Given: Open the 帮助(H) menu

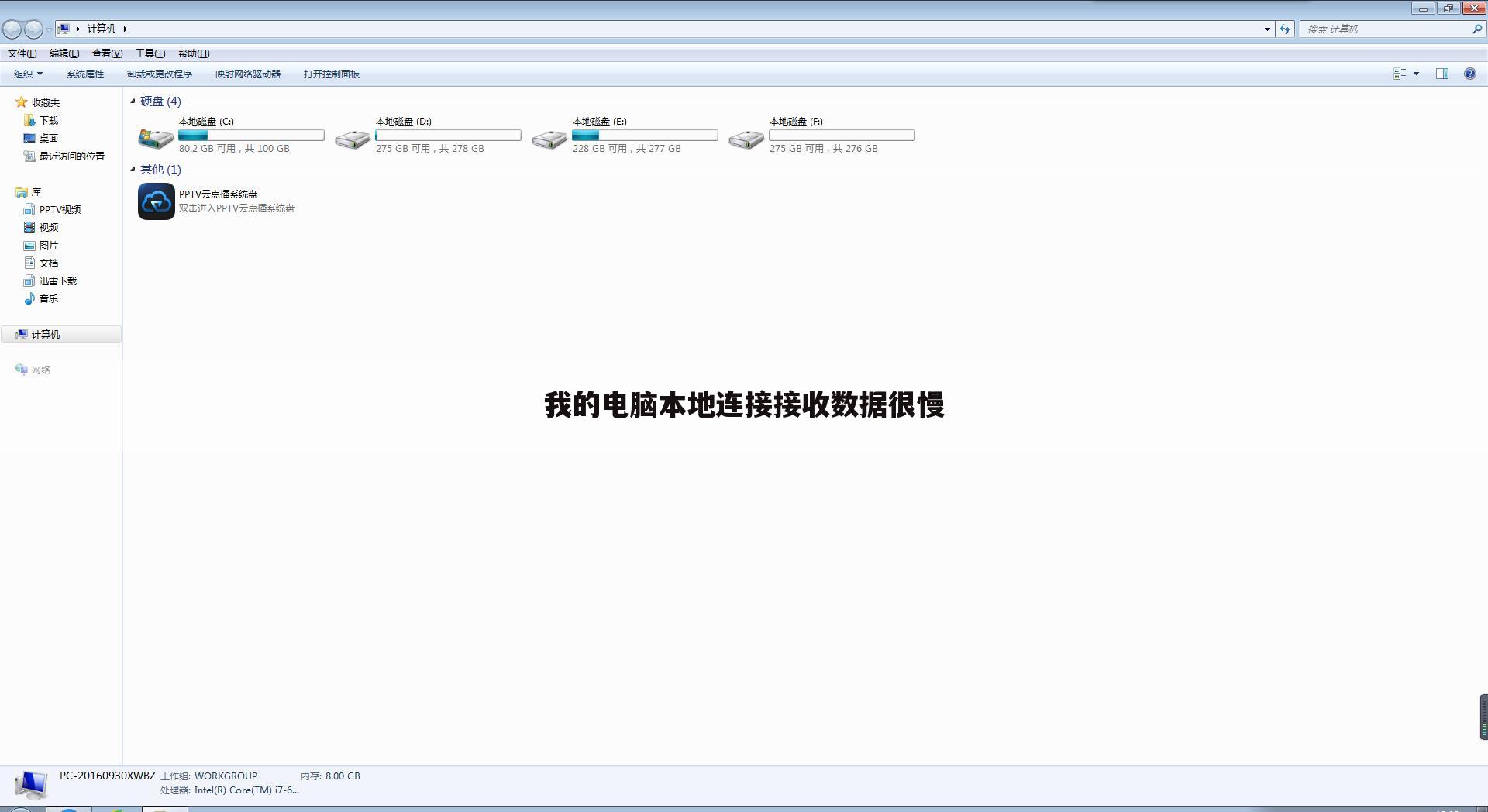Looking at the screenshot, I should tap(194, 53).
